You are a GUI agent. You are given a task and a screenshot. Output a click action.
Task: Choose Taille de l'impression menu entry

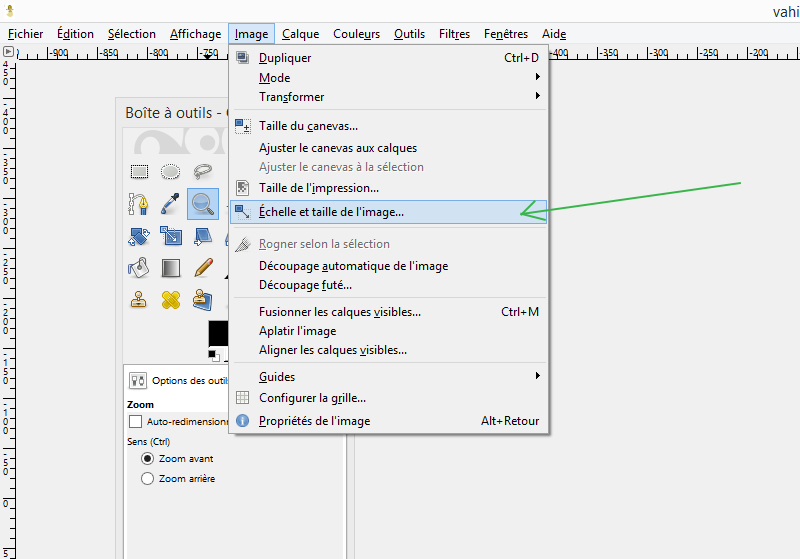pos(389,188)
